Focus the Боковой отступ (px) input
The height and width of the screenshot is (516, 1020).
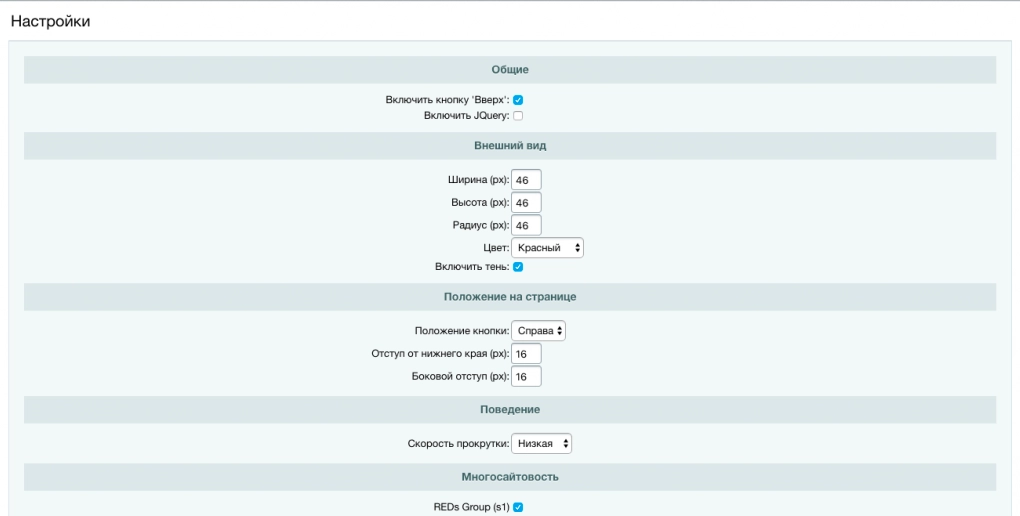click(x=526, y=376)
